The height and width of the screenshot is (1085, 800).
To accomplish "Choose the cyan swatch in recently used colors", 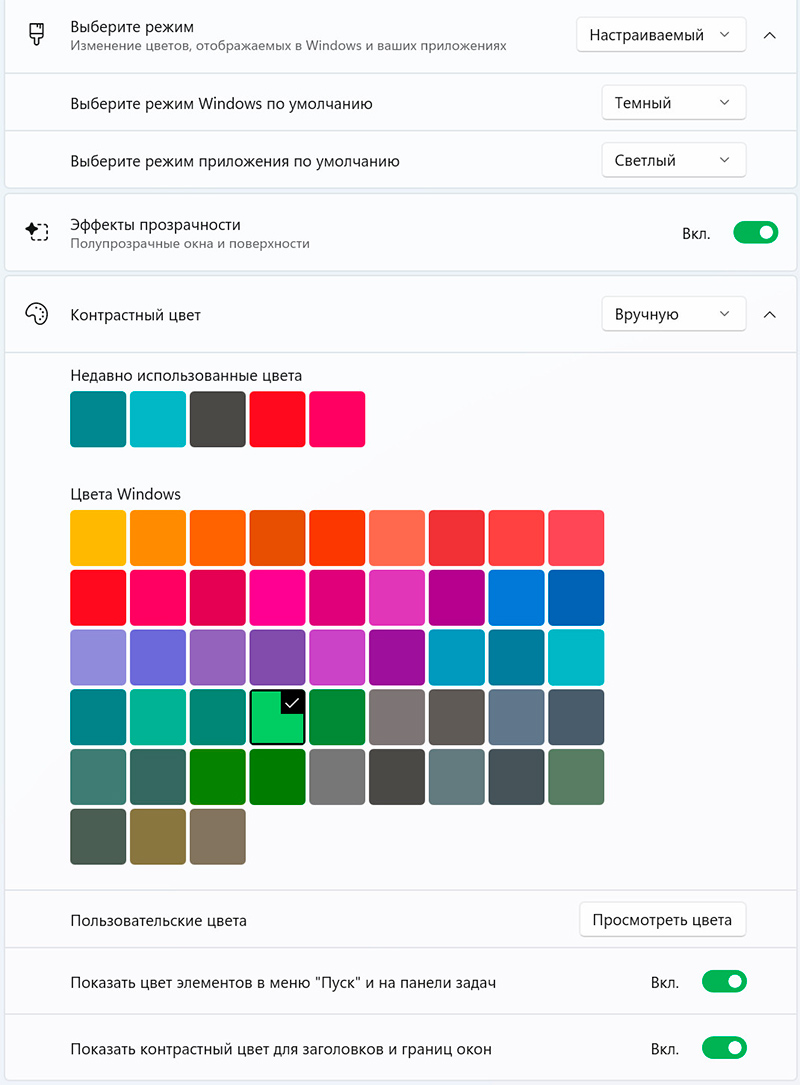I will [158, 419].
